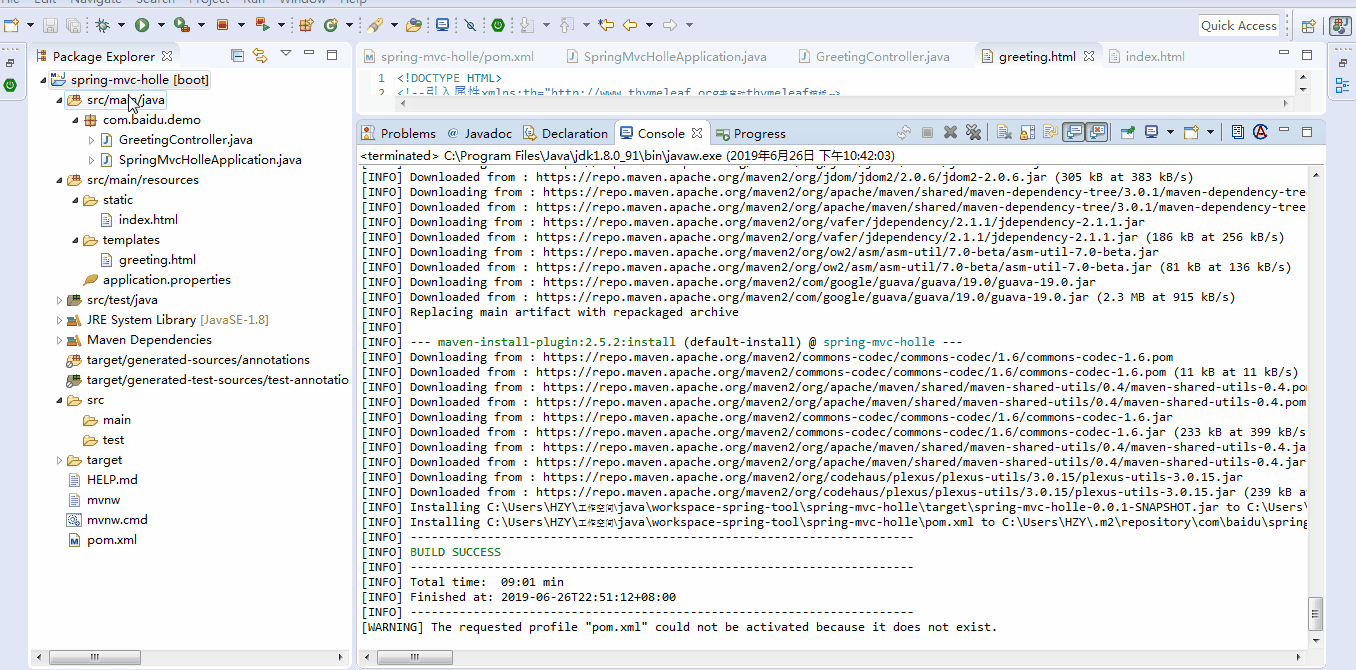
Task: Click the Debug bug icon in toolbar
Action: pyautogui.click(x=103, y=25)
